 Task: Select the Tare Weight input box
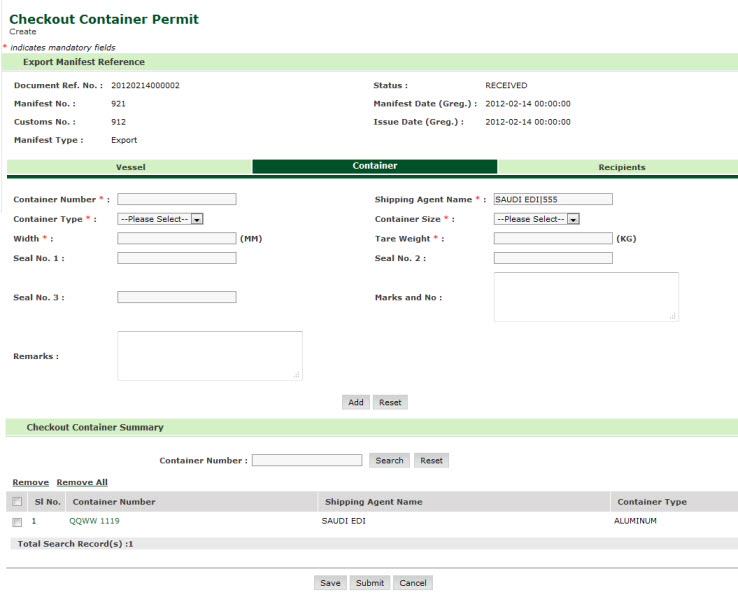pyautogui.click(x=552, y=239)
